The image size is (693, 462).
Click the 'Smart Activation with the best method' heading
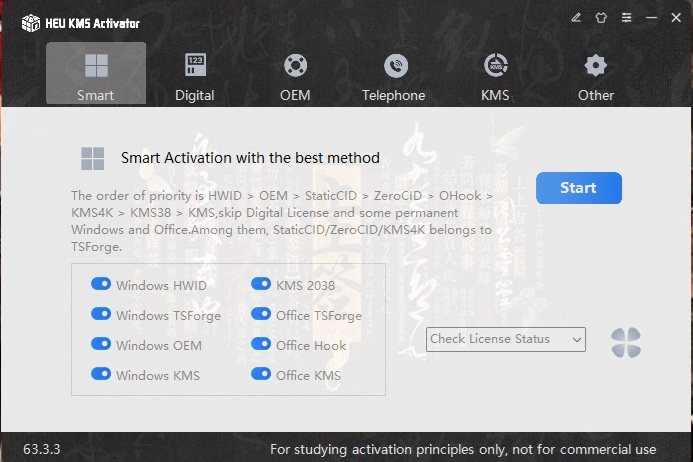click(x=250, y=158)
